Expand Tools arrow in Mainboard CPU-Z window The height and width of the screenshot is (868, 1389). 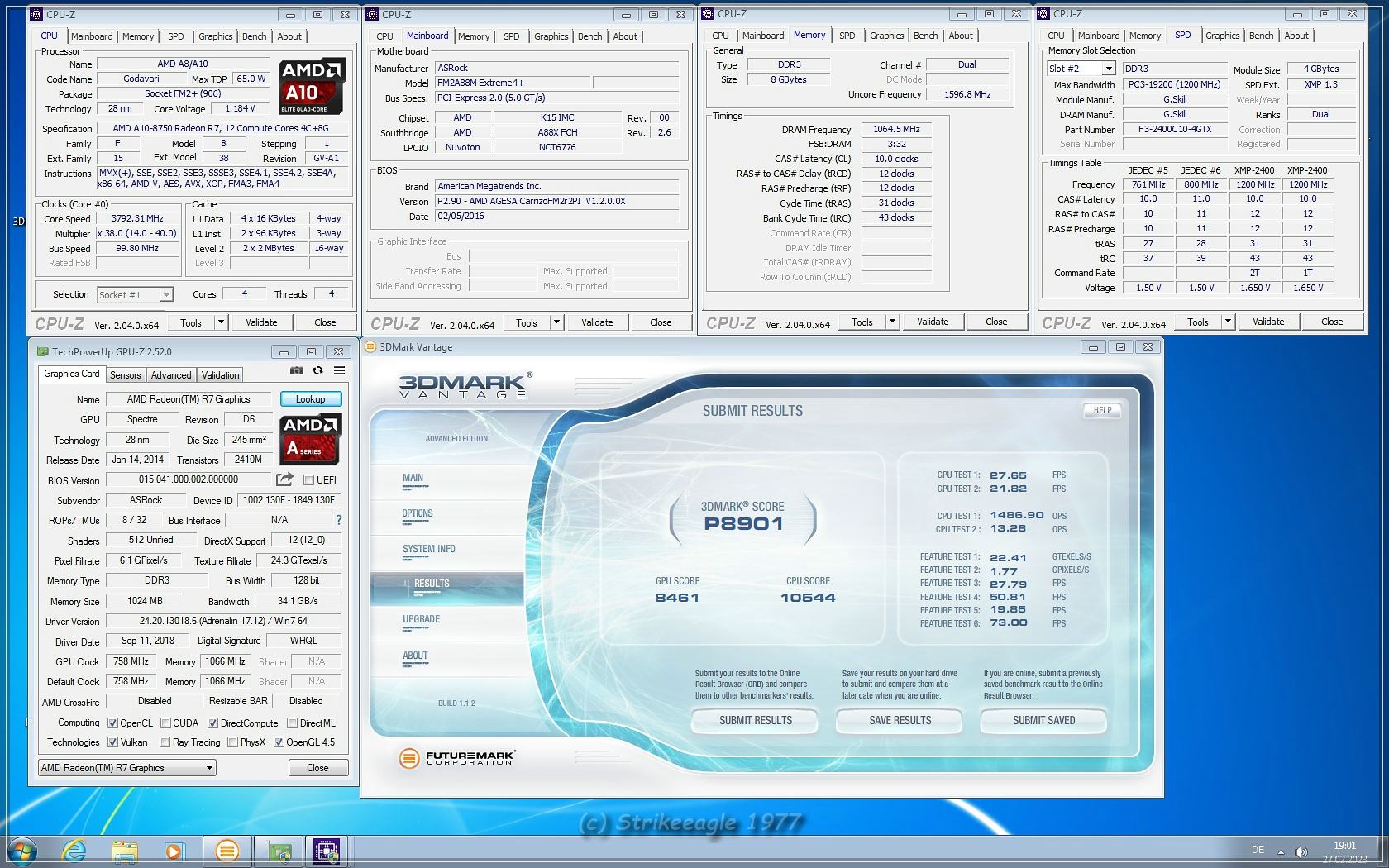pyautogui.click(x=556, y=322)
